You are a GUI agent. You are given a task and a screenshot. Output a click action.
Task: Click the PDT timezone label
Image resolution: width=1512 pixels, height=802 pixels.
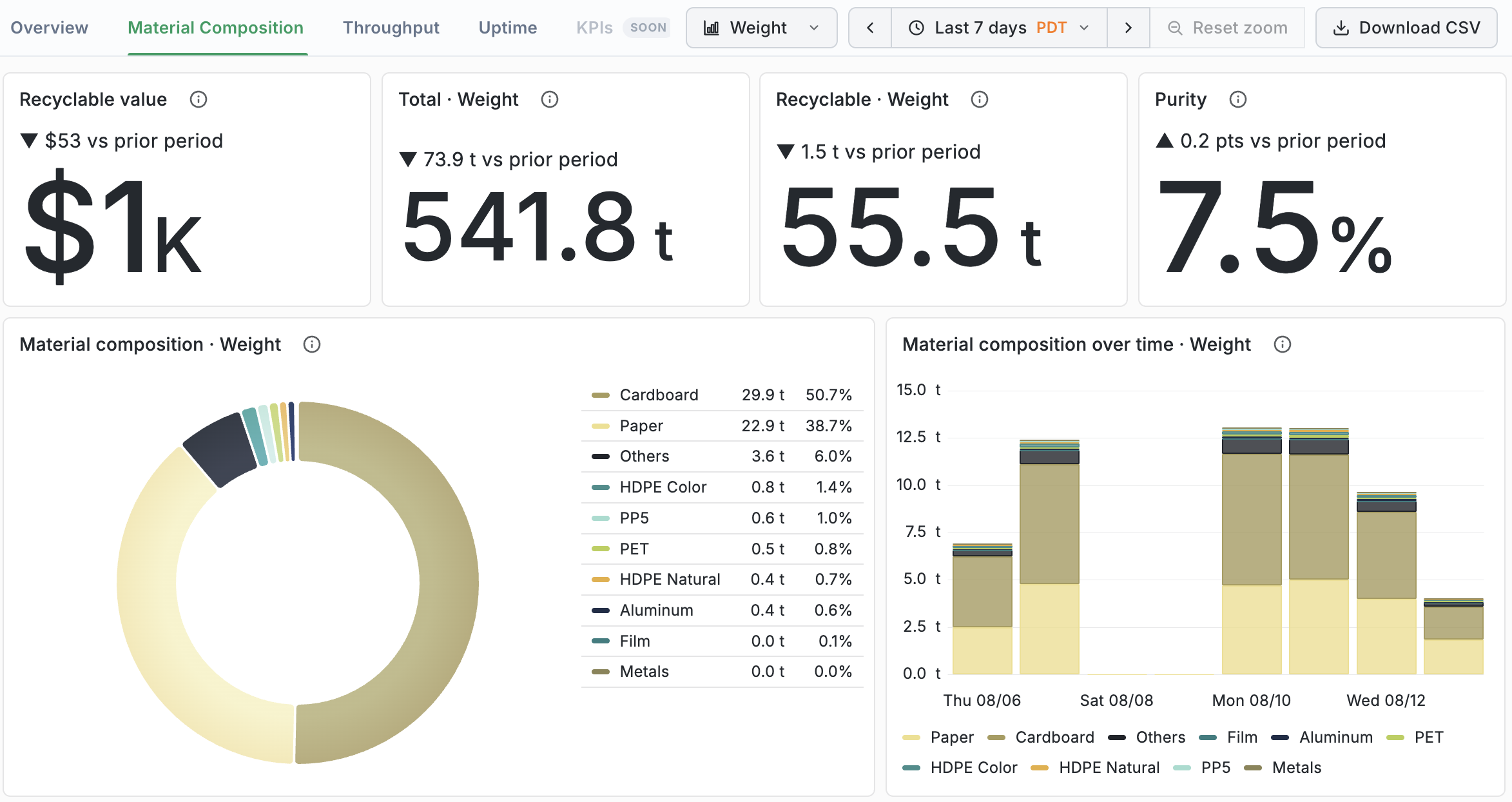(1052, 28)
